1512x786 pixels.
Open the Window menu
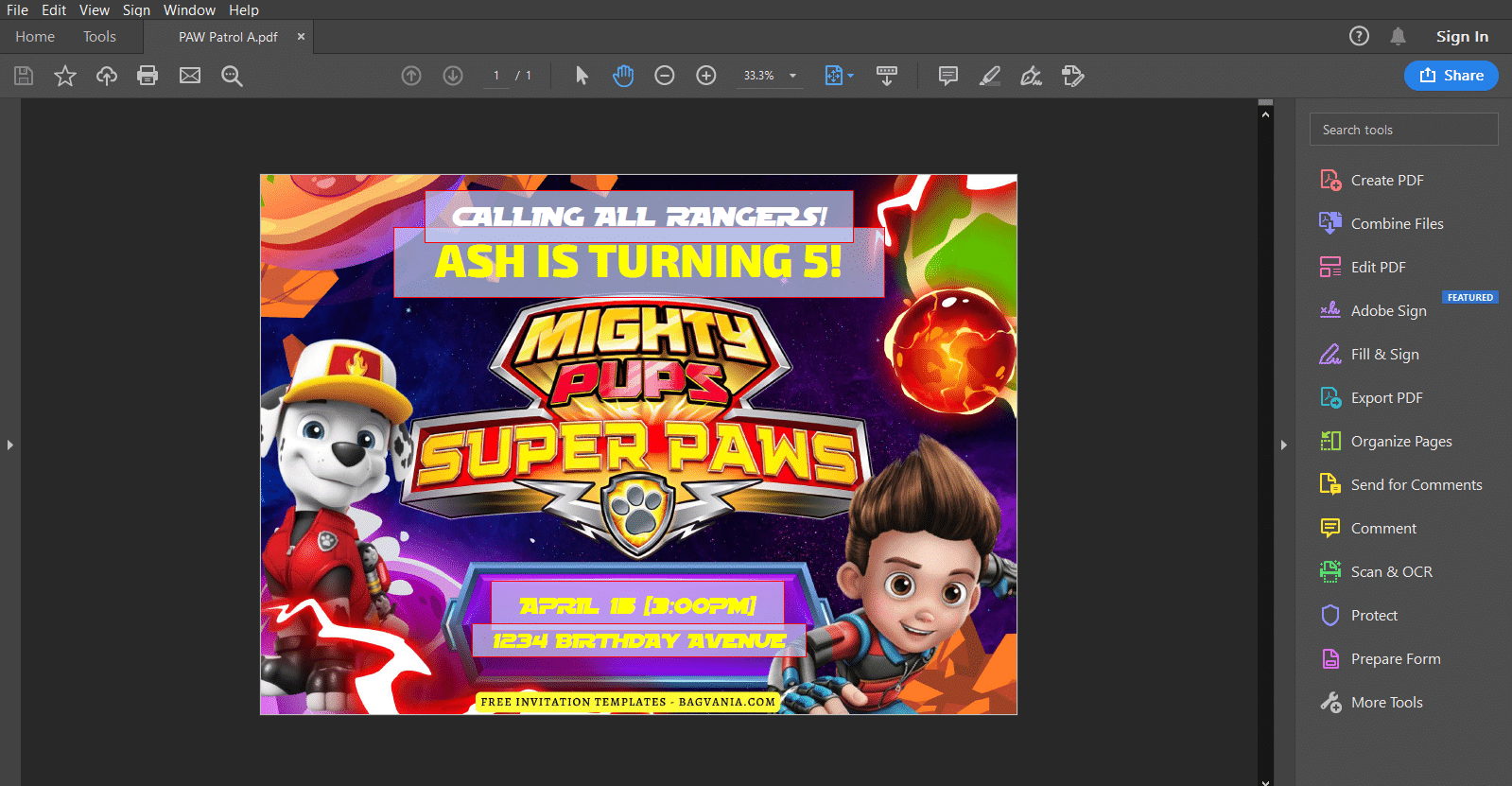(189, 10)
